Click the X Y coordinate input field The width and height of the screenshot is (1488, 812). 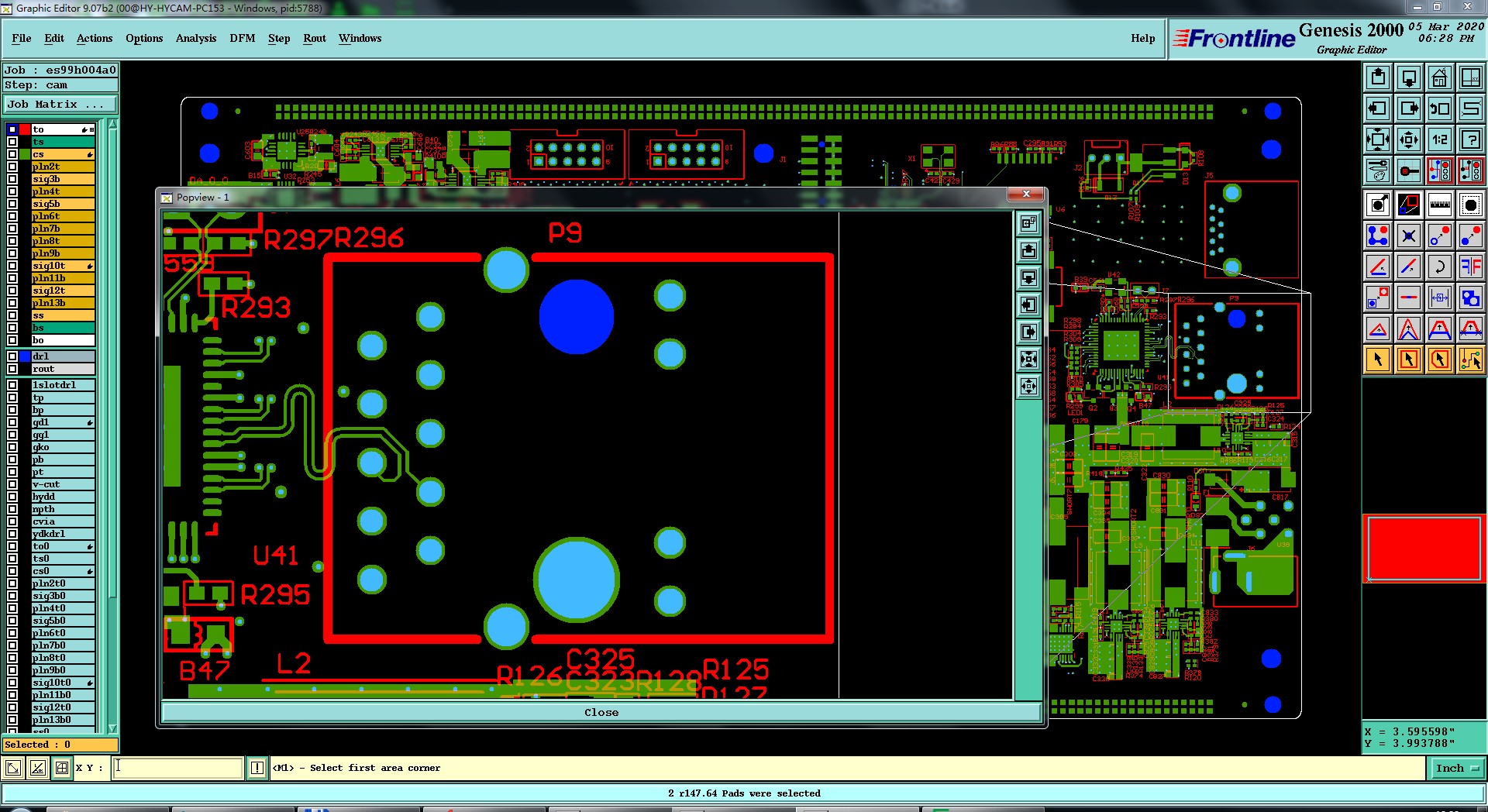[177, 768]
